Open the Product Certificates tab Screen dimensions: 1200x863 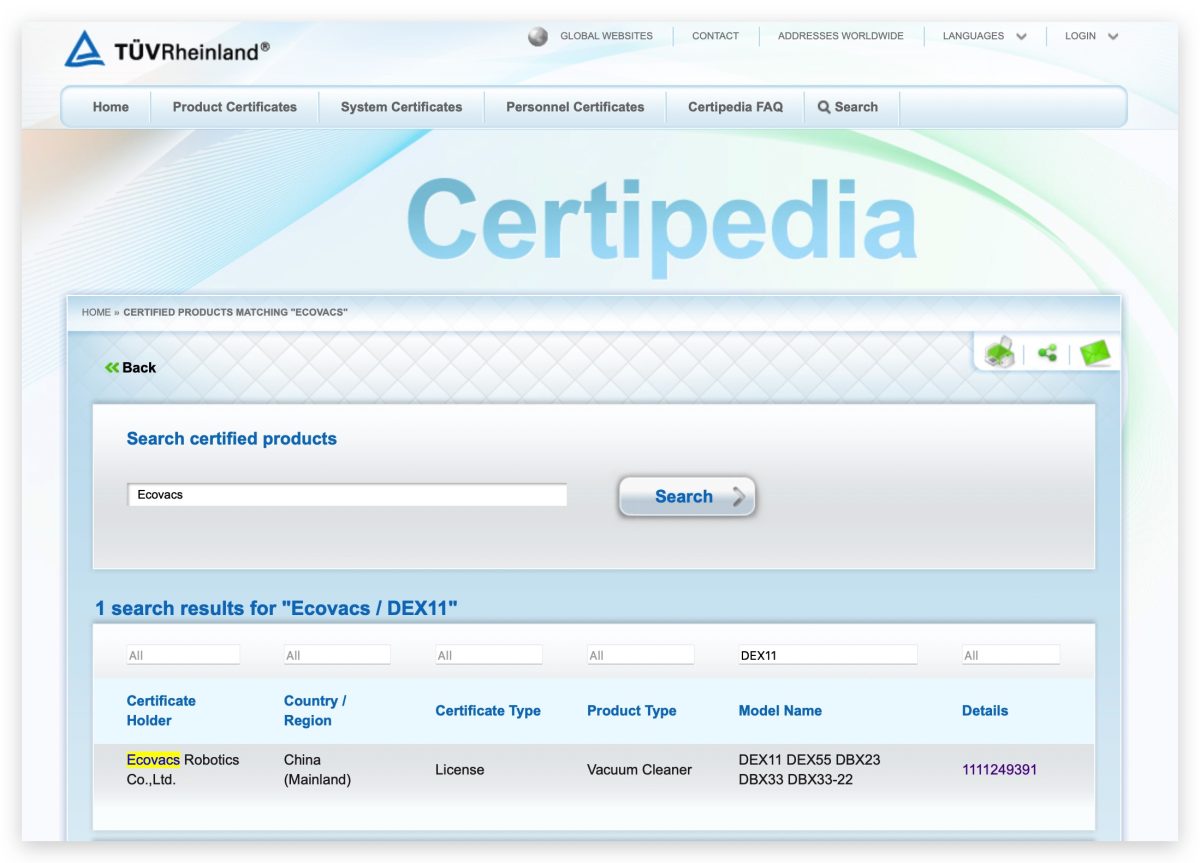[235, 107]
